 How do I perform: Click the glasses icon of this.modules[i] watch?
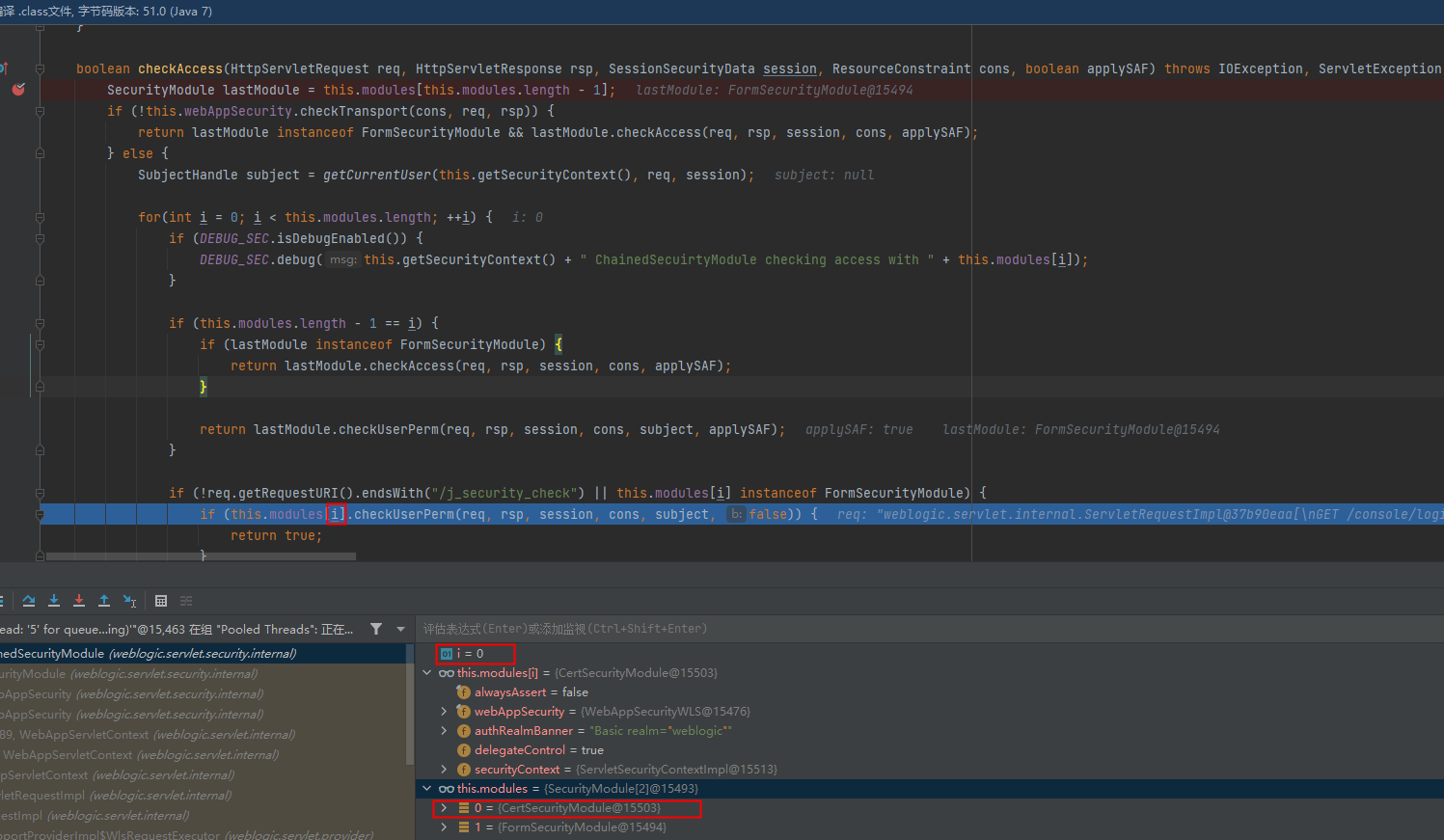446,673
